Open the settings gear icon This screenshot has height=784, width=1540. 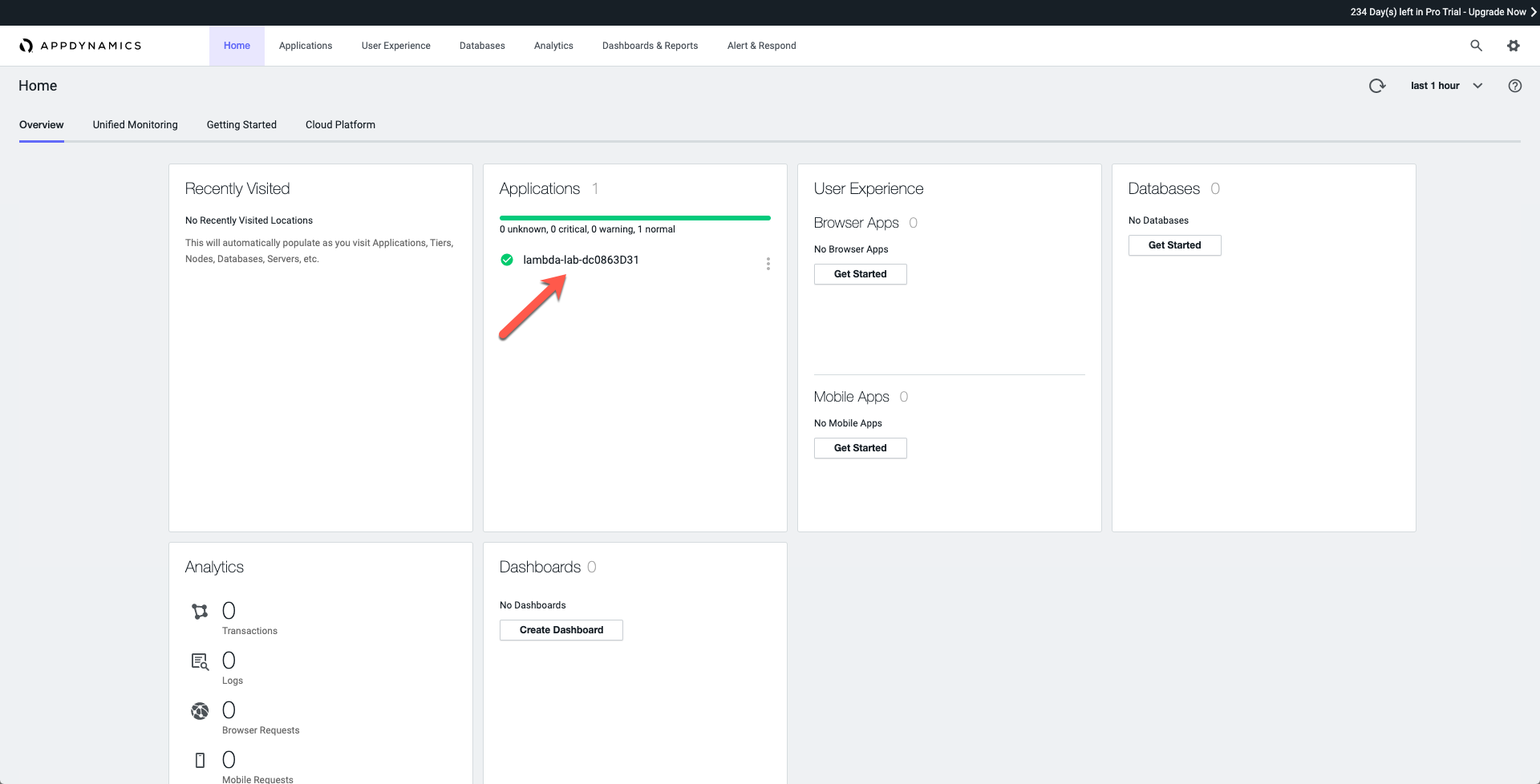1514,46
